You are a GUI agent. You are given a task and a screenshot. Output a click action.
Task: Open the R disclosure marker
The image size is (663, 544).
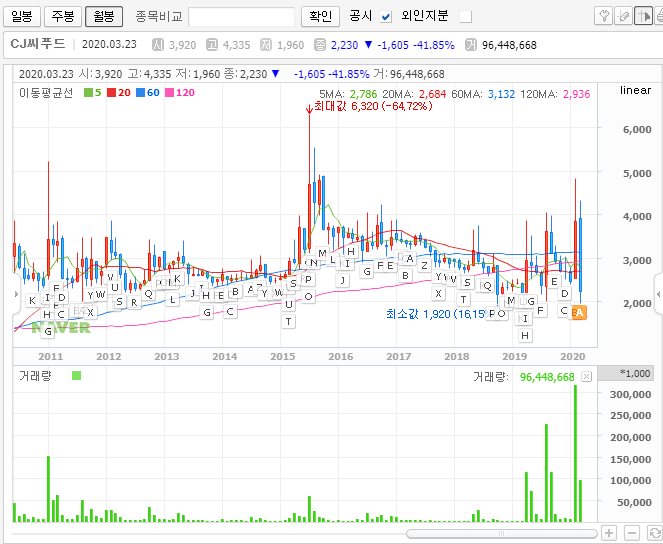[134, 303]
